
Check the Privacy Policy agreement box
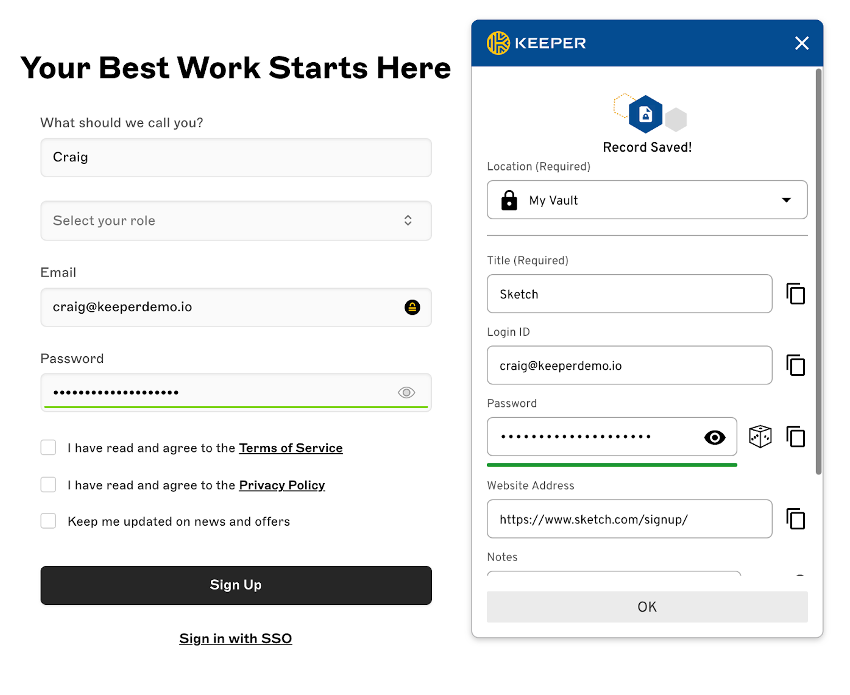pos(48,485)
